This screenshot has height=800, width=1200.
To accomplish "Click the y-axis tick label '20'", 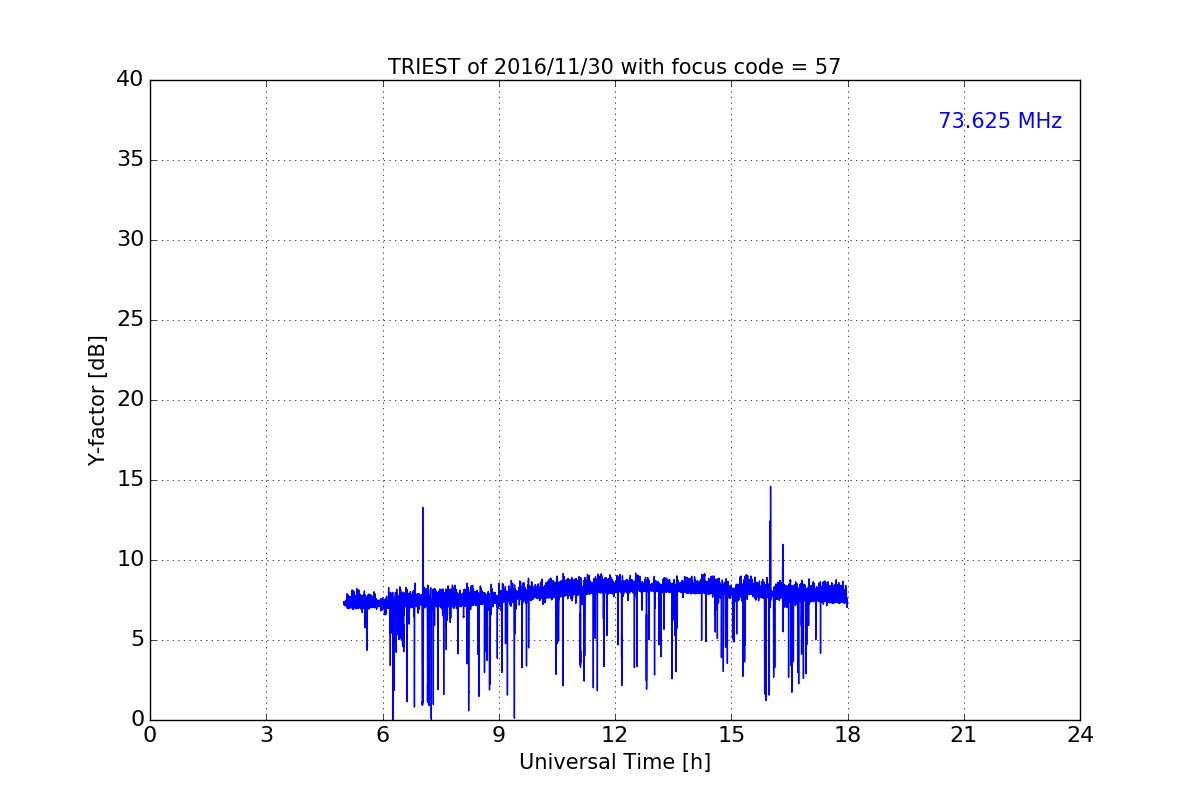I will (x=129, y=400).
